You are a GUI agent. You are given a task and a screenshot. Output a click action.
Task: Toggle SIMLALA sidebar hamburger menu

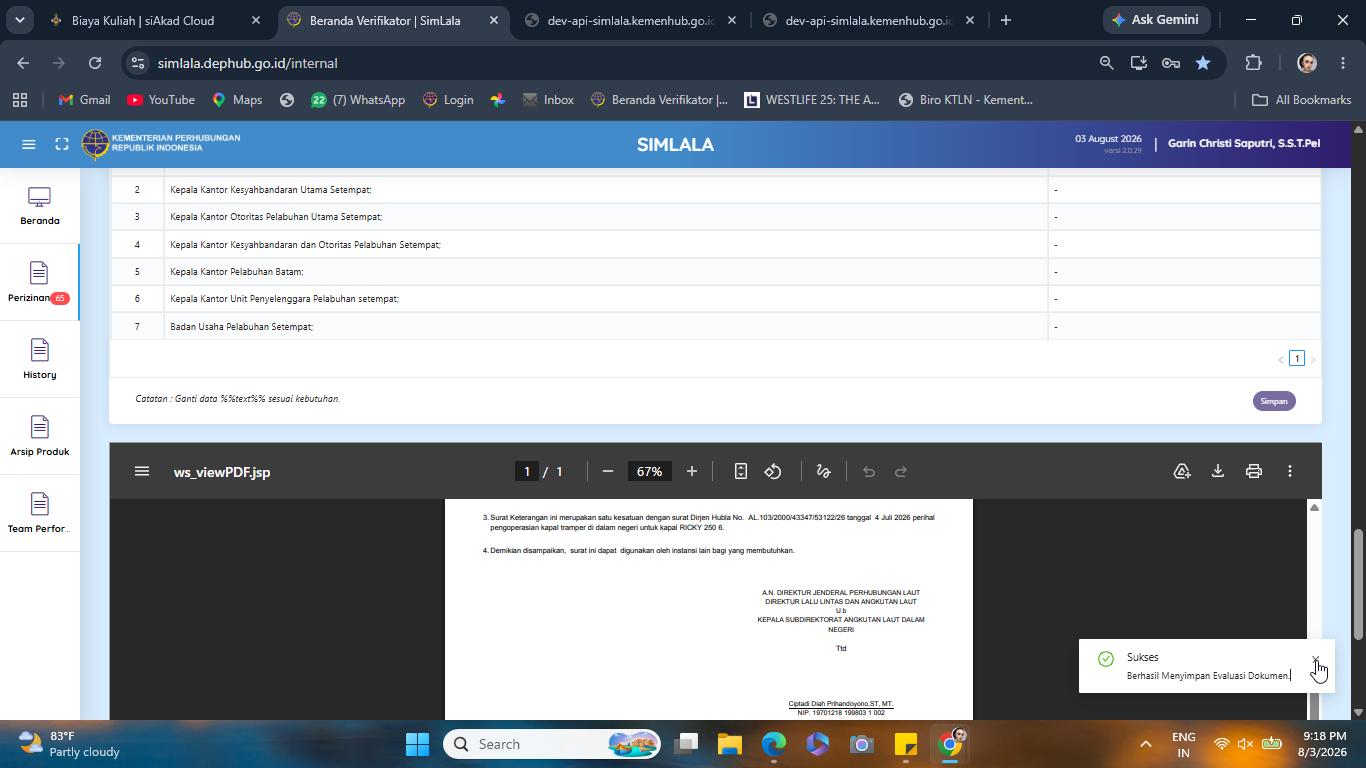(29, 144)
